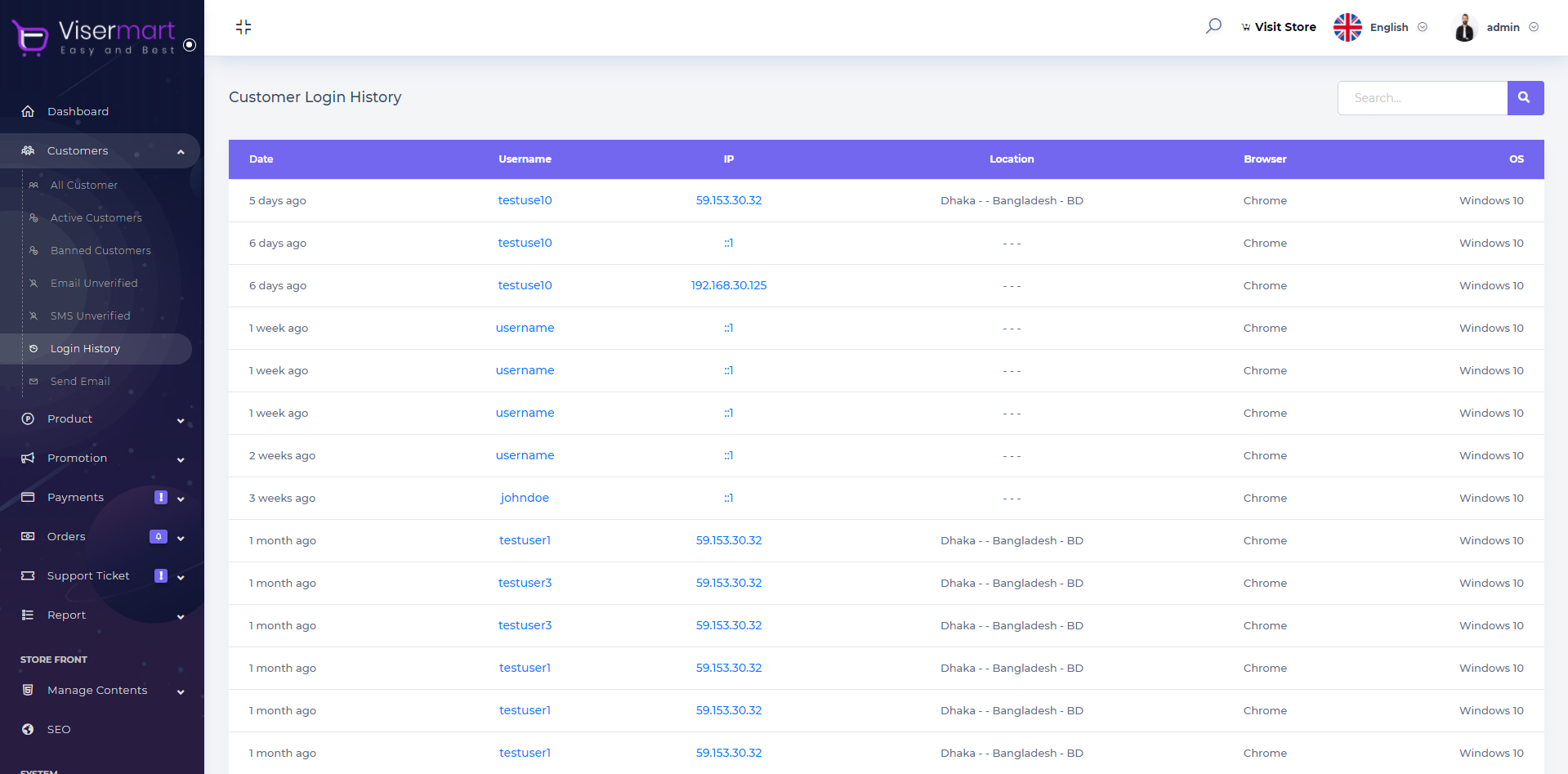Open testuse10 link in 5 days ago row
This screenshot has width=1568, height=774.
[525, 200]
